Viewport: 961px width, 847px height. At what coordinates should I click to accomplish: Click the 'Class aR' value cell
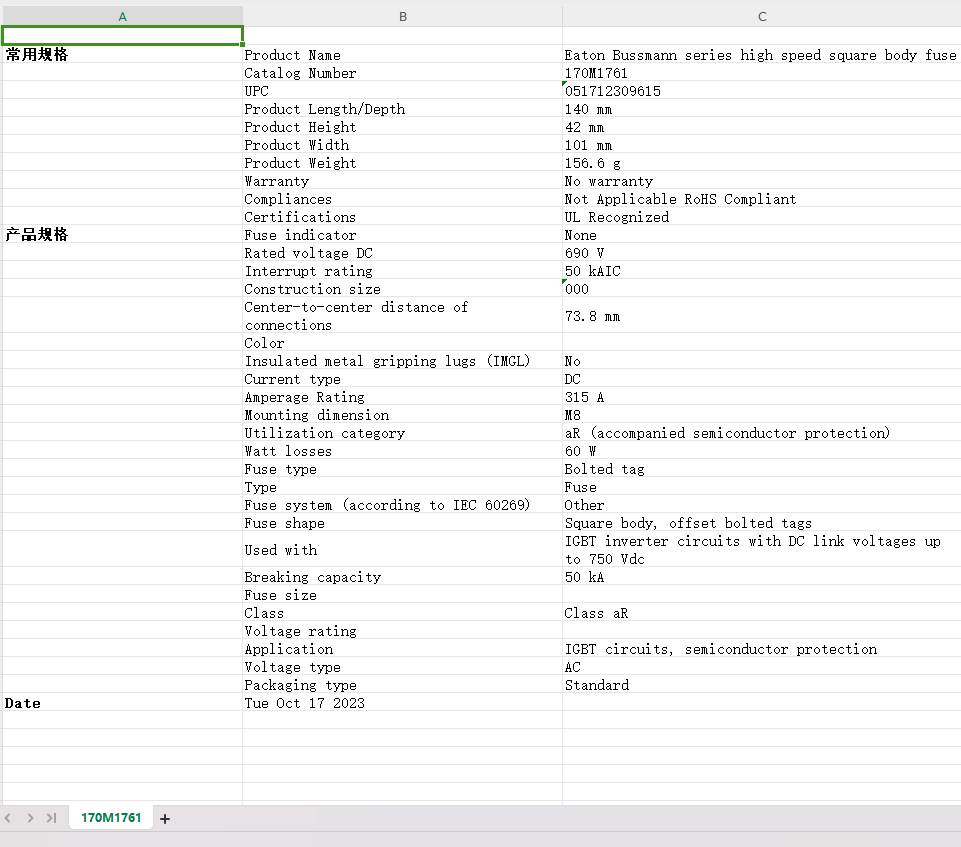tap(762, 613)
